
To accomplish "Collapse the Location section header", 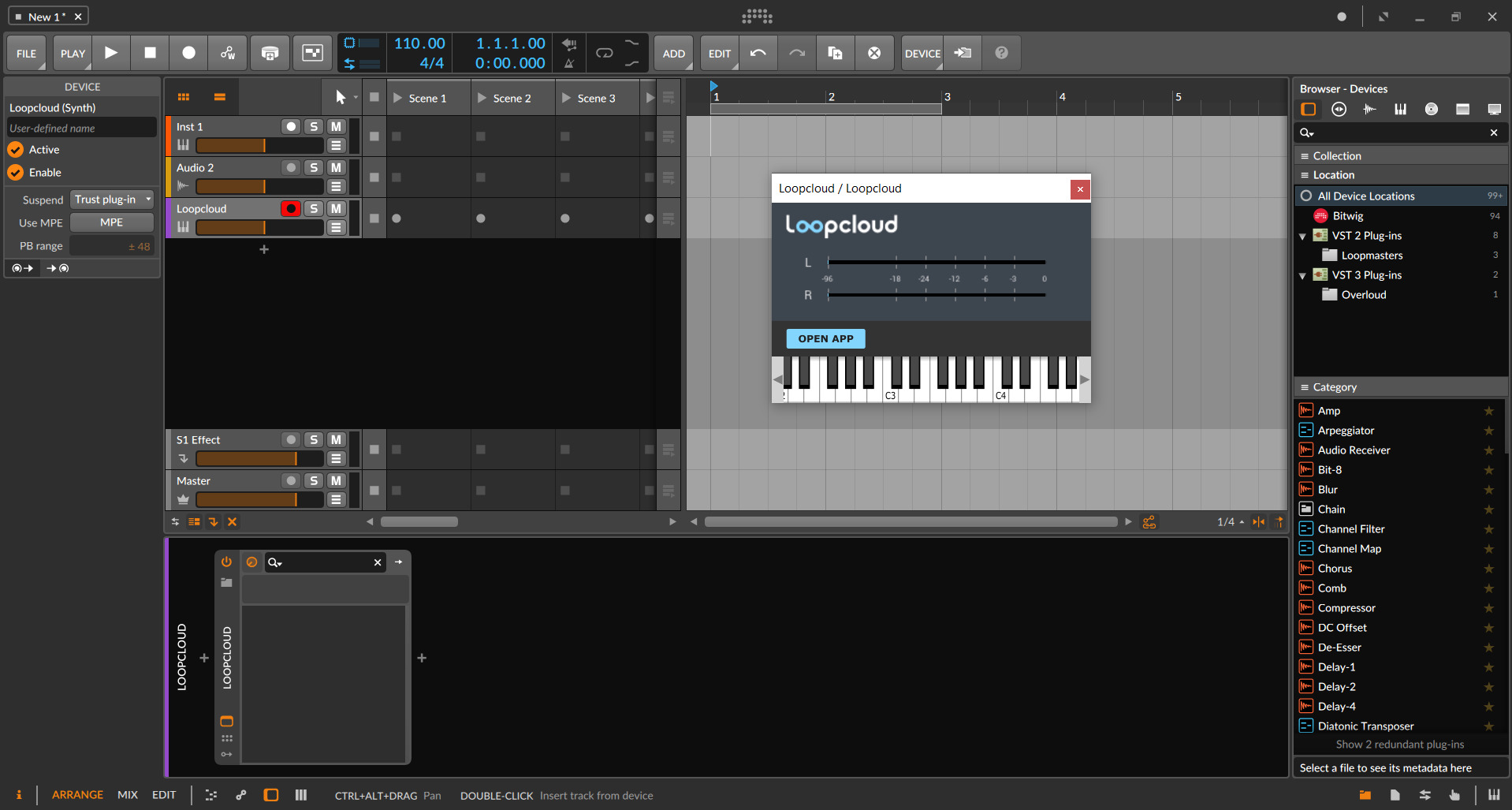I will pyautogui.click(x=1401, y=175).
